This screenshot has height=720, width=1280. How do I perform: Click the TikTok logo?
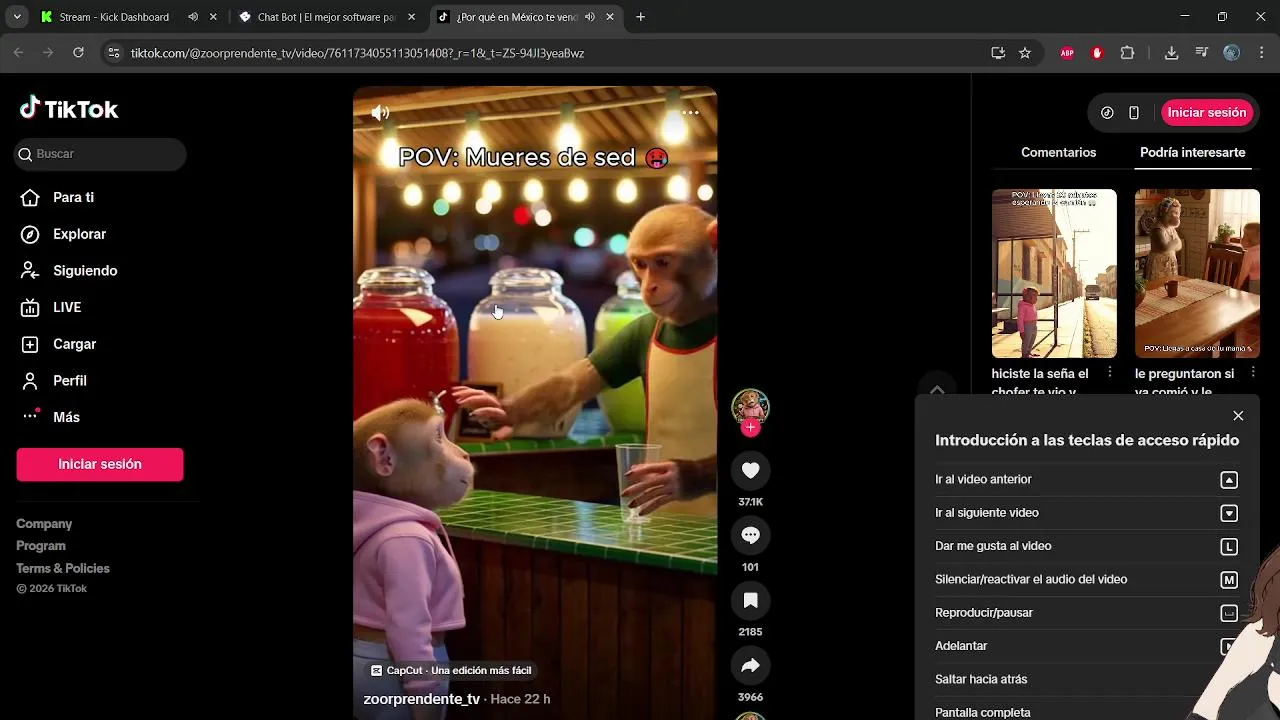point(69,109)
